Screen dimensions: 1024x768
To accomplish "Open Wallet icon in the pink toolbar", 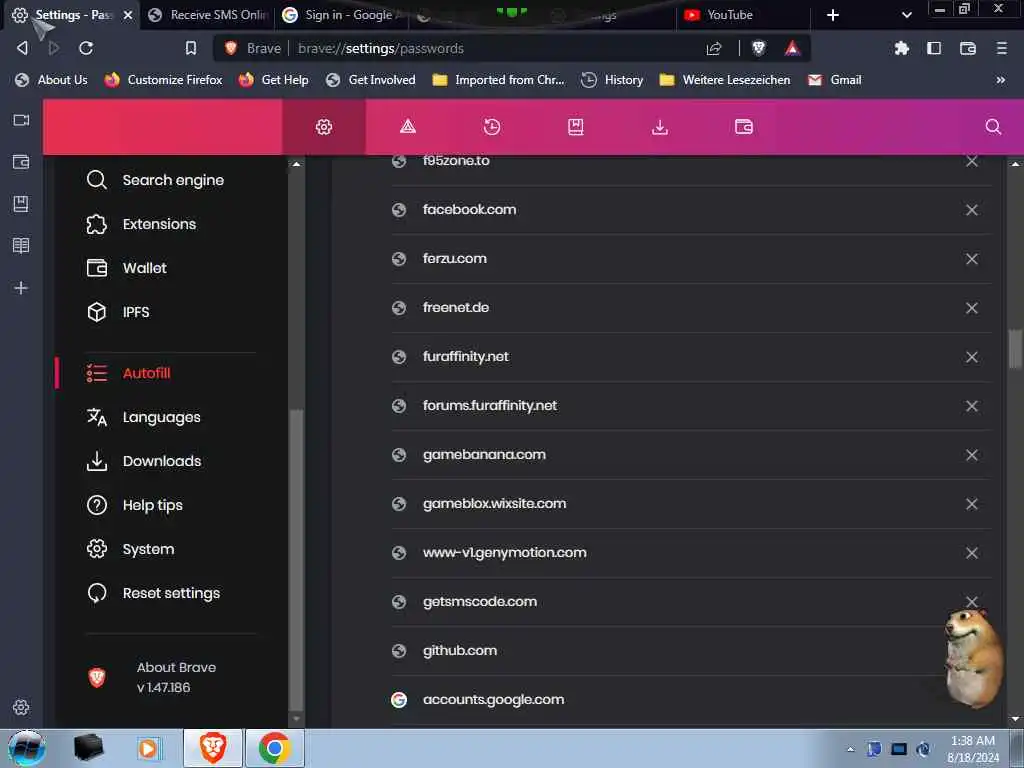I will (744, 127).
